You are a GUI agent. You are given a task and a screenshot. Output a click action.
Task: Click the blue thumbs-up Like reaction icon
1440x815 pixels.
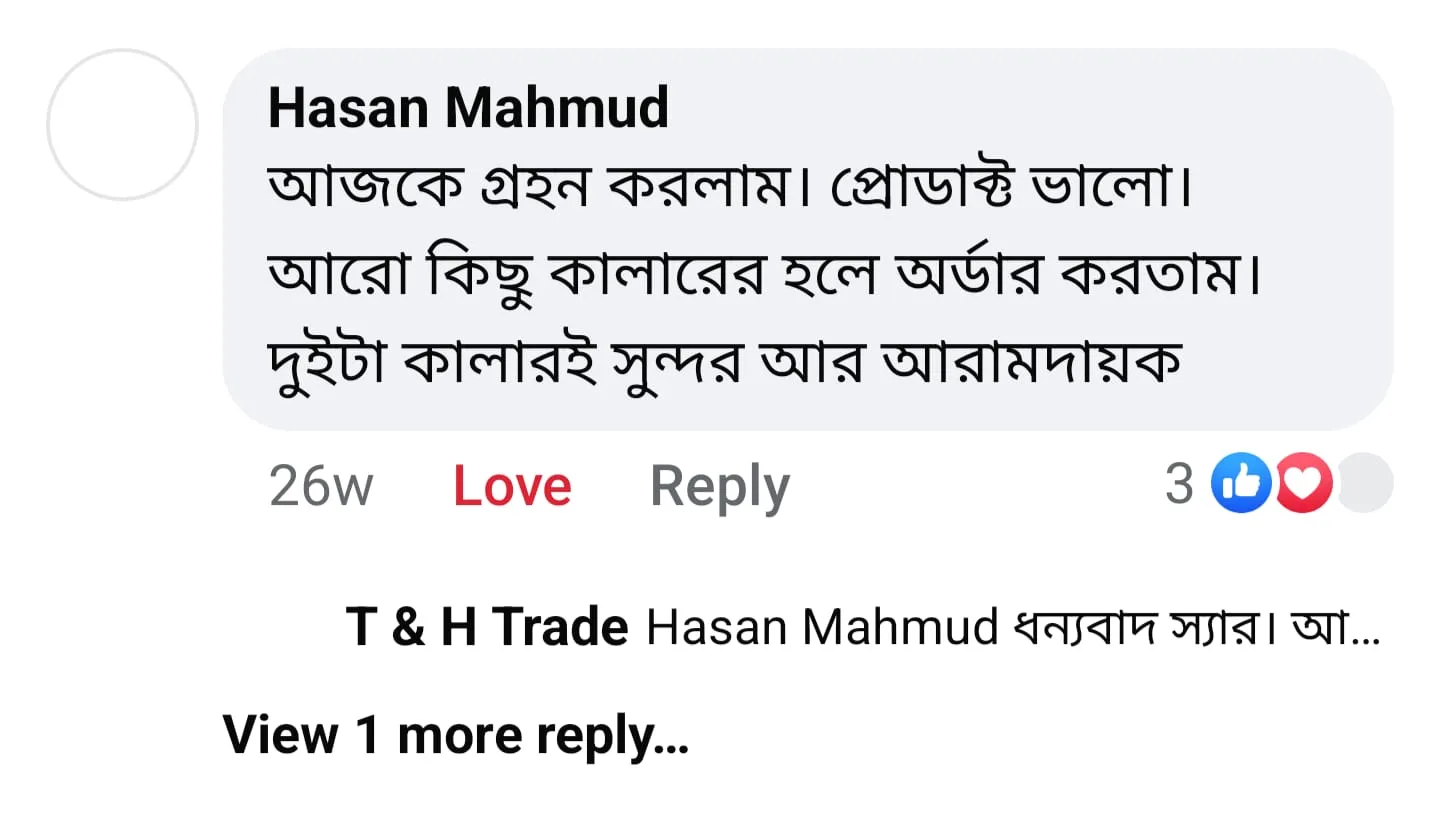click(1241, 483)
